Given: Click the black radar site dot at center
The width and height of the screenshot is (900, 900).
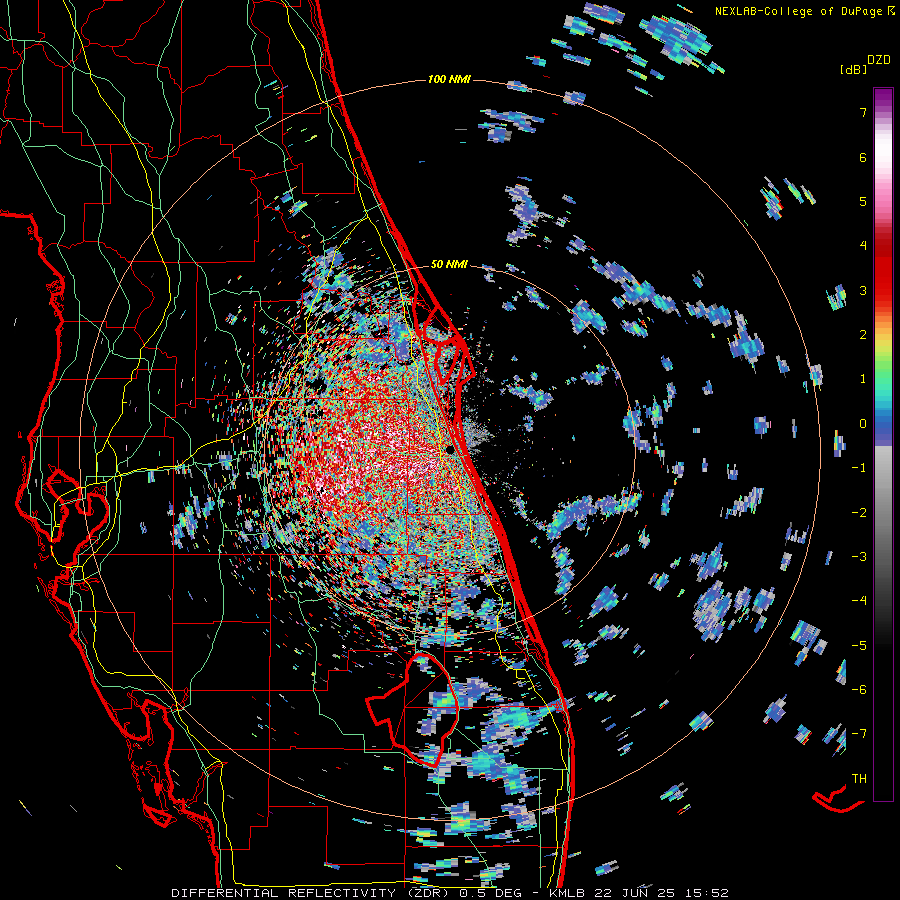Looking at the screenshot, I should pyautogui.click(x=450, y=450).
